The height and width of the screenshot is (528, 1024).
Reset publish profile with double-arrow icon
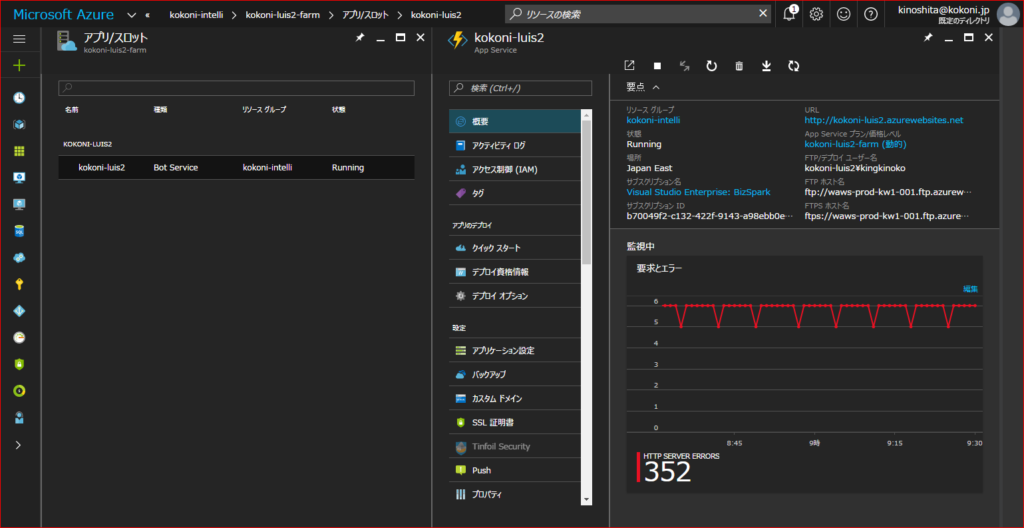[x=793, y=65]
